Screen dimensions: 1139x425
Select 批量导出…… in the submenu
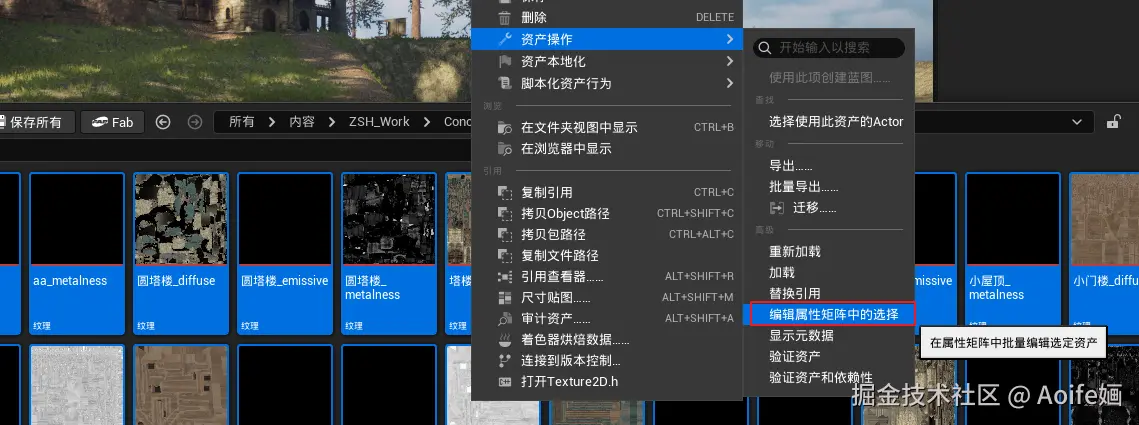[x=803, y=187]
